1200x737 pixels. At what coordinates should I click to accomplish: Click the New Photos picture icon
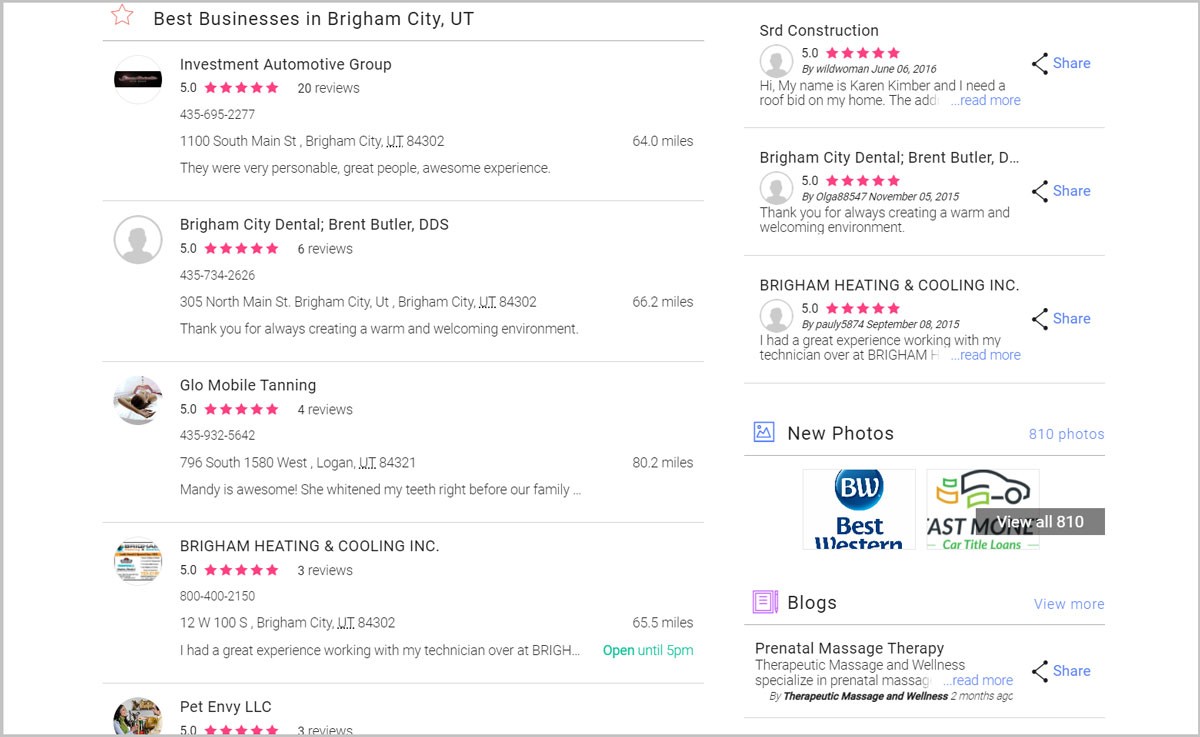click(x=764, y=432)
